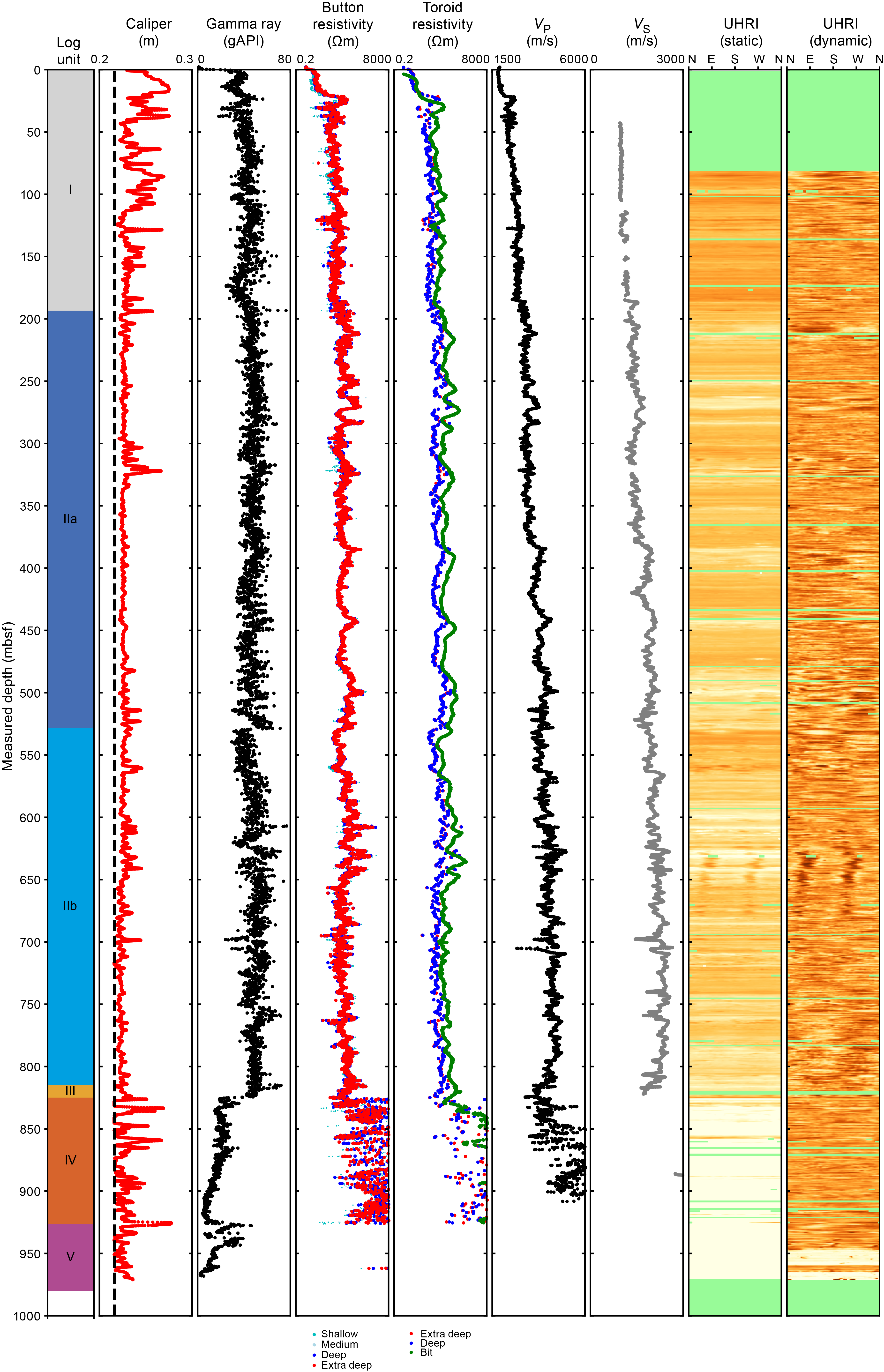Click the toroid Extra deep legend marker

[412, 1334]
